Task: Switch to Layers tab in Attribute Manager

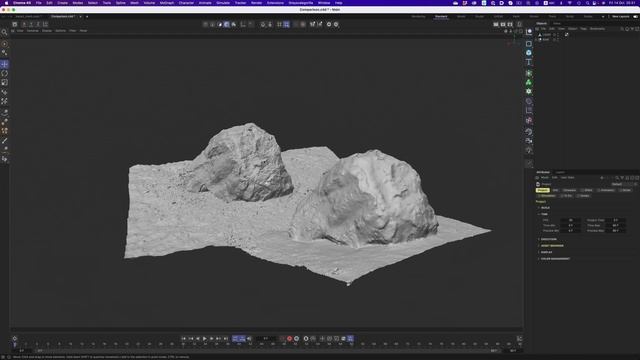Action: coord(560,172)
